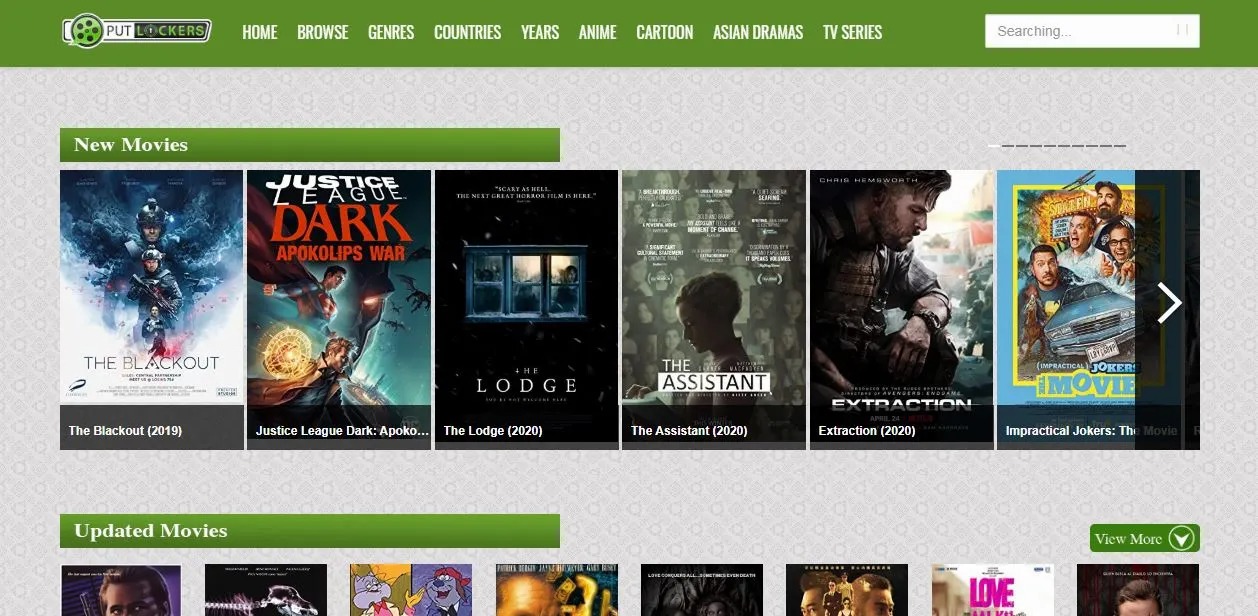Expand the Years menu
The image size is (1258, 616).
[539, 32]
